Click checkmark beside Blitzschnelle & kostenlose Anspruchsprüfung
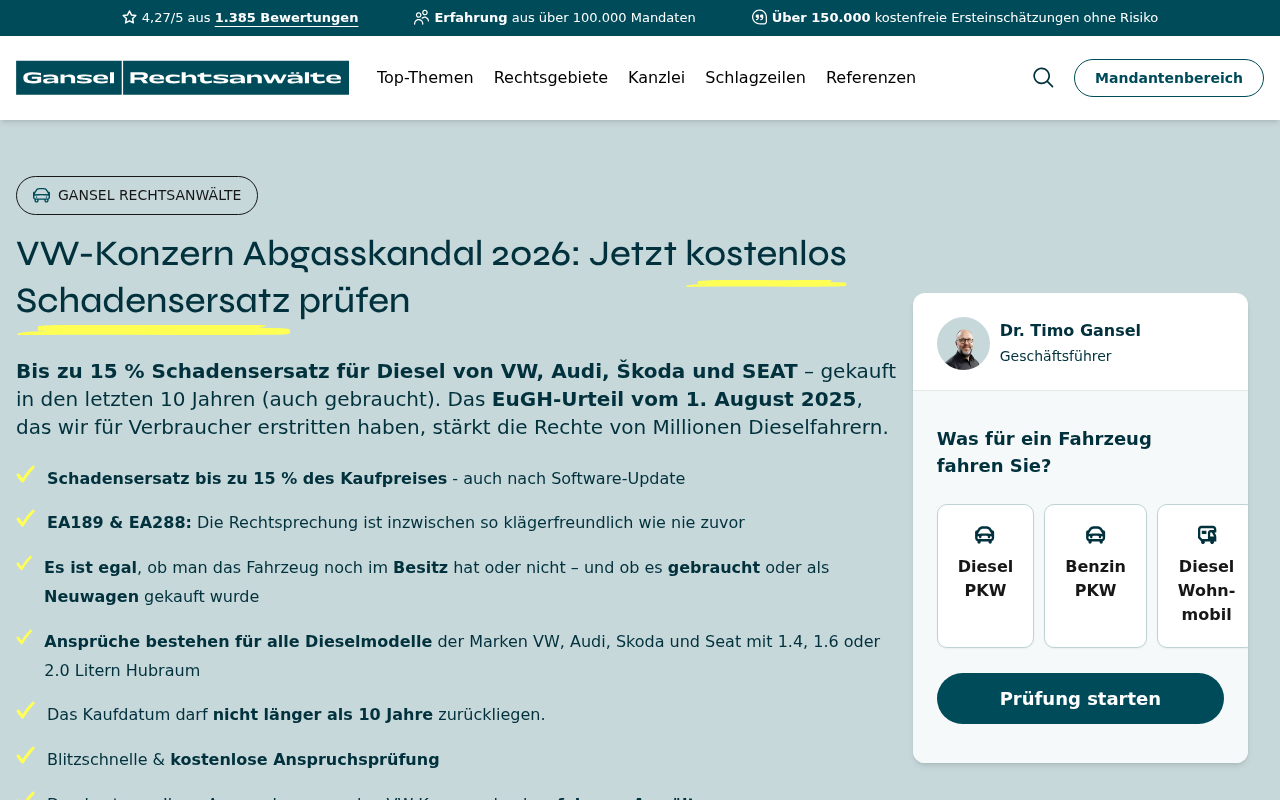1280x800 pixels. click(26, 755)
